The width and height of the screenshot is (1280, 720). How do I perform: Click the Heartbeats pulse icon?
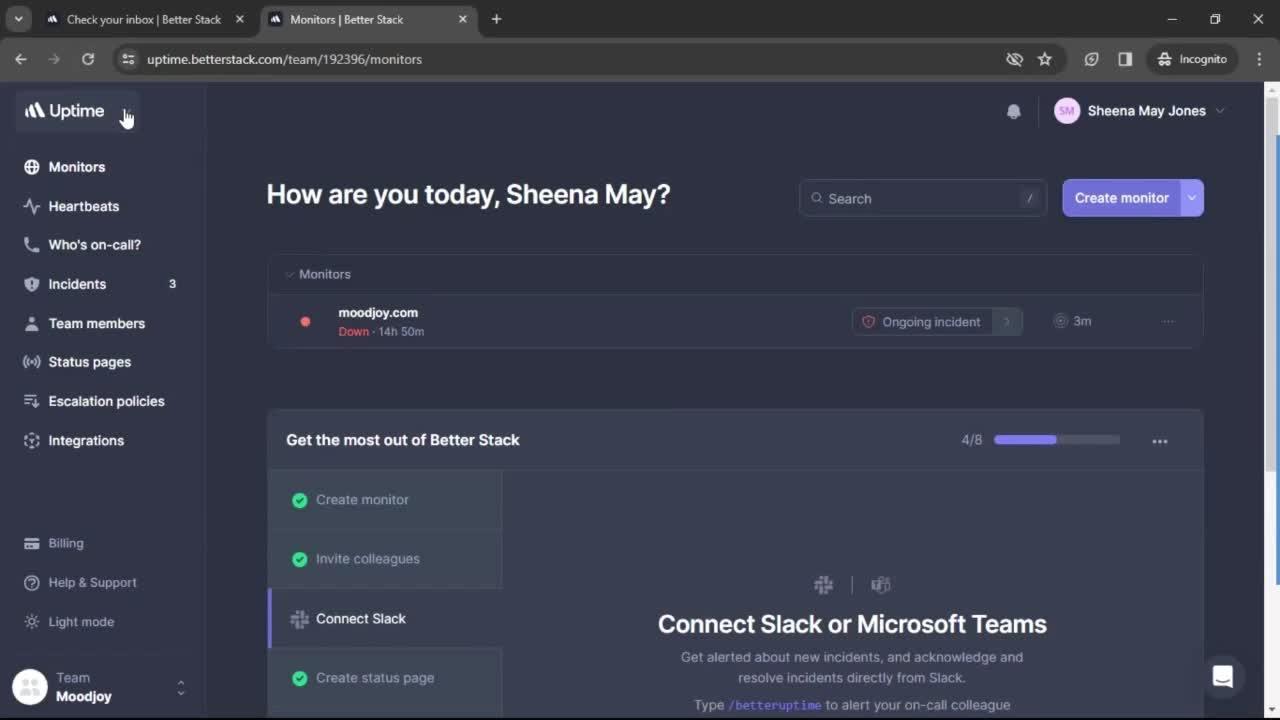pos(32,206)
